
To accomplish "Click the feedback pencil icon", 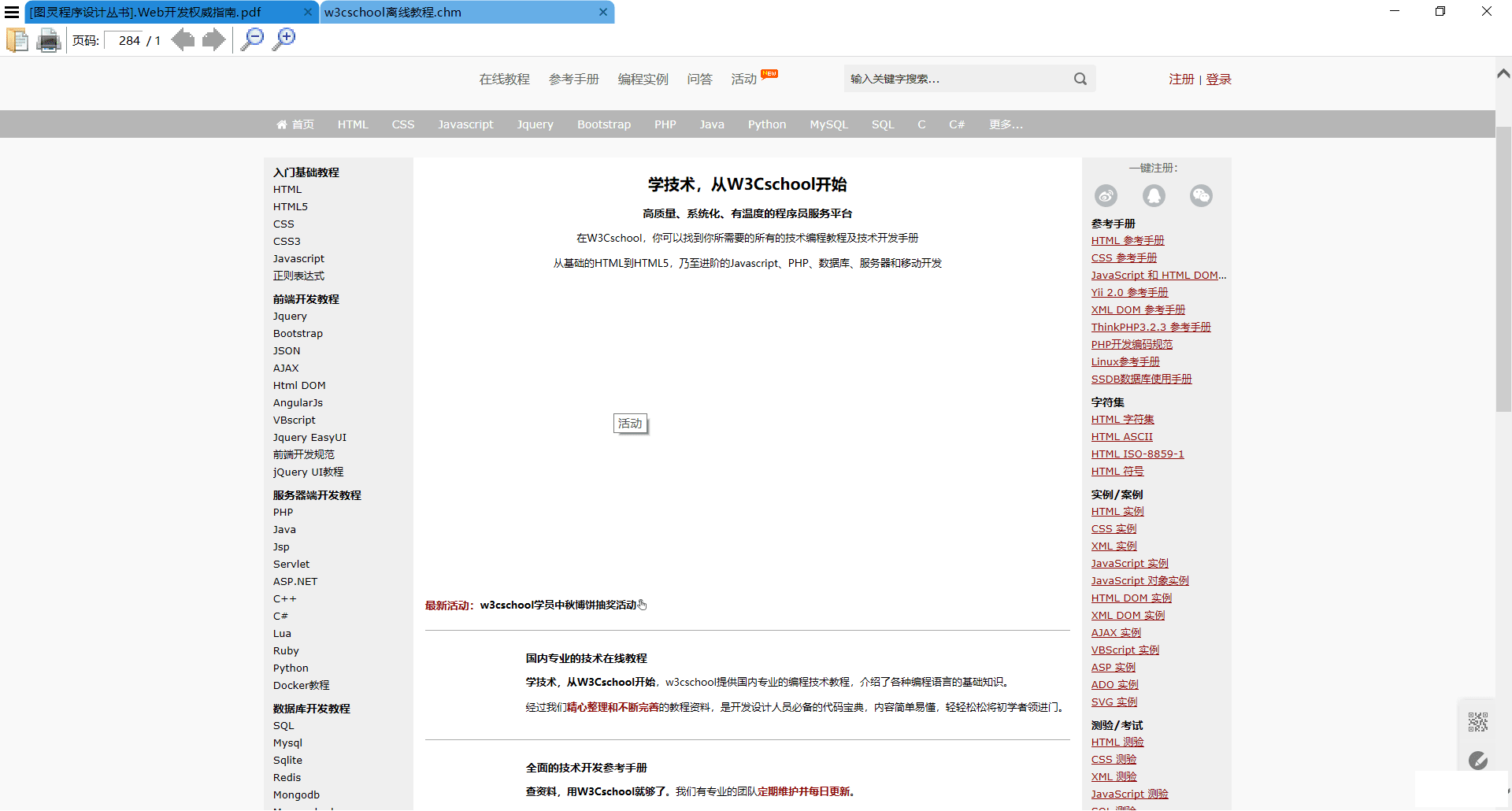I will pos(1478,761).
